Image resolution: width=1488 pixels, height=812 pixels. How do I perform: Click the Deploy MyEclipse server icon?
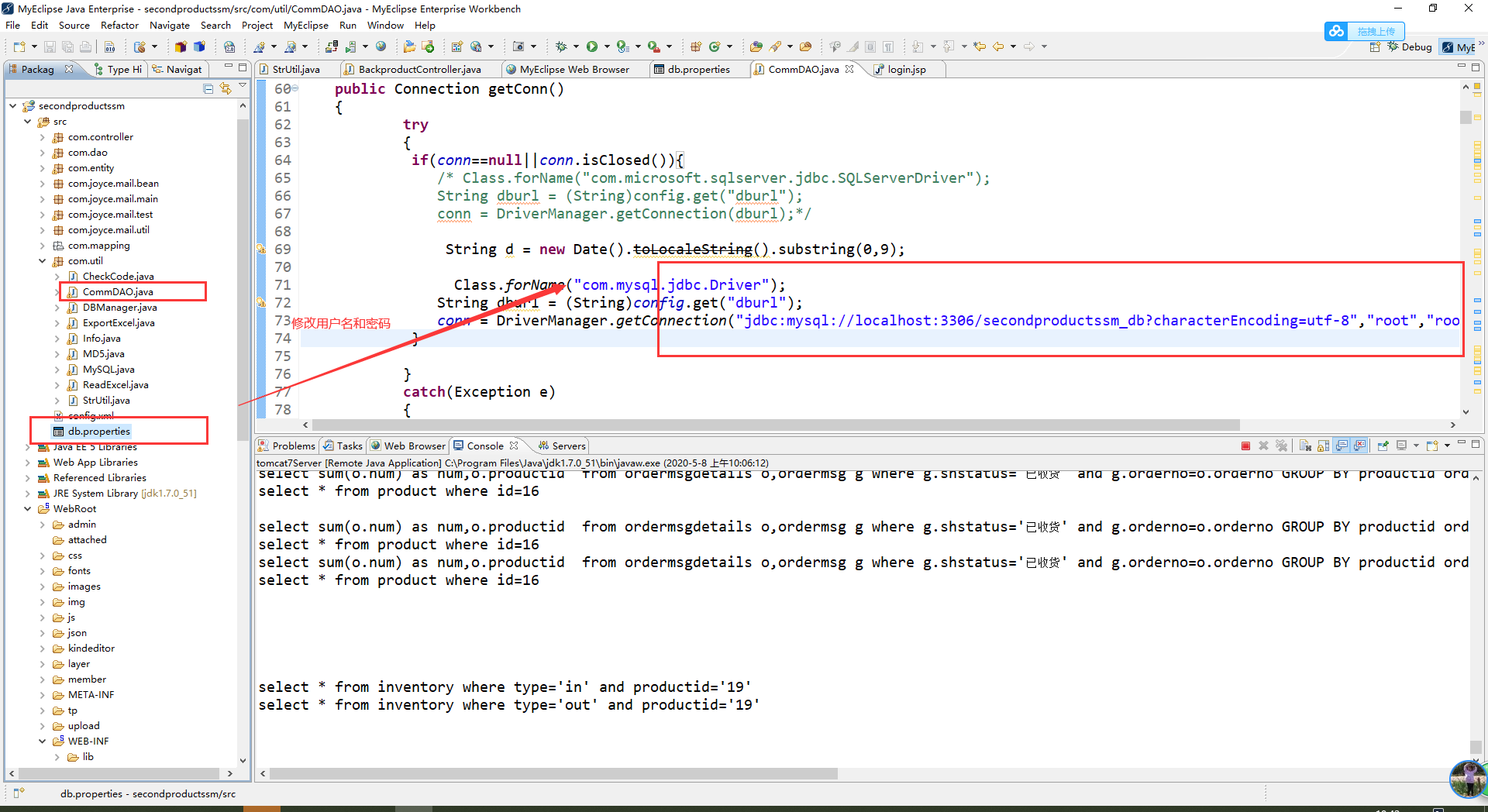(x=332, y=46)
